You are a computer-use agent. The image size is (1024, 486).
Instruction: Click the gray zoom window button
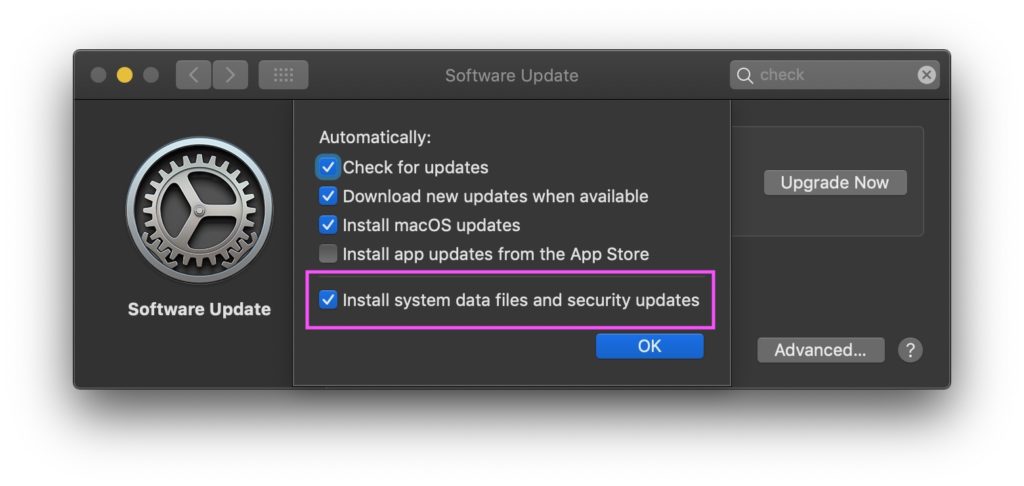151,75
